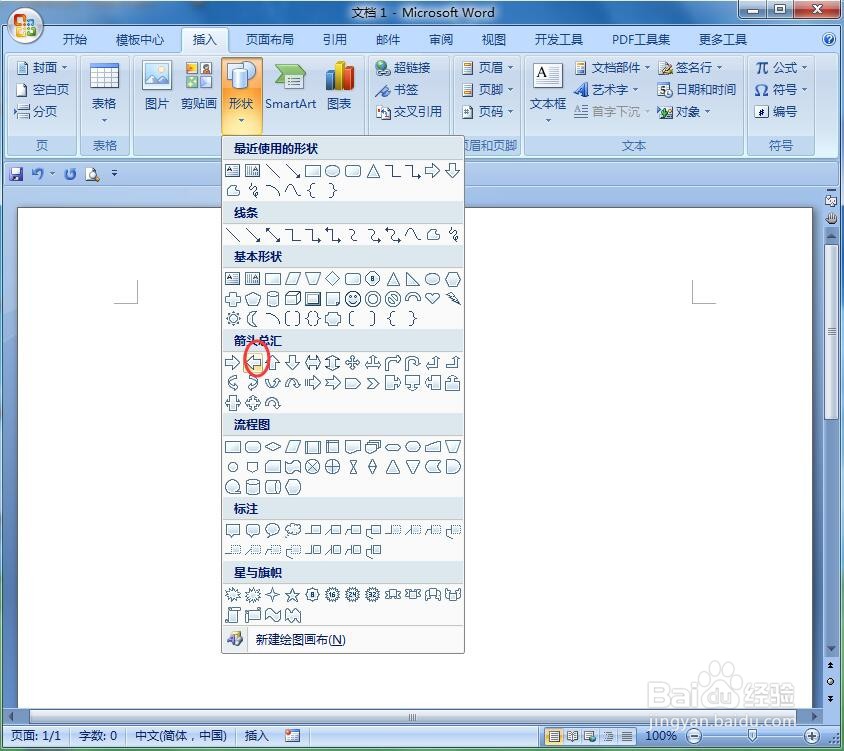Open the 视图 ribbon tab
The width and height of the screenshot is (844, 751).
[x=494, y=39]
